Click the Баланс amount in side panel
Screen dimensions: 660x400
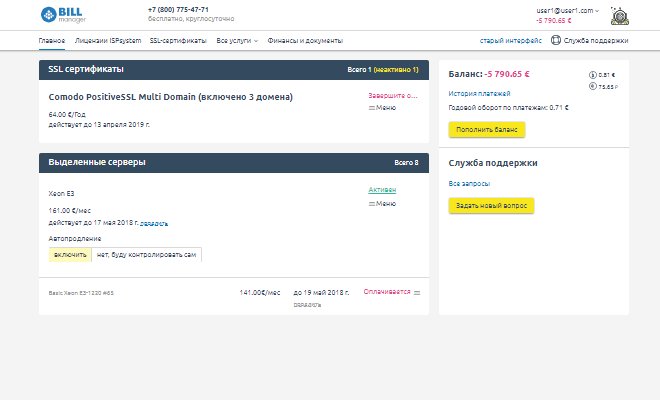pos(507,74)
